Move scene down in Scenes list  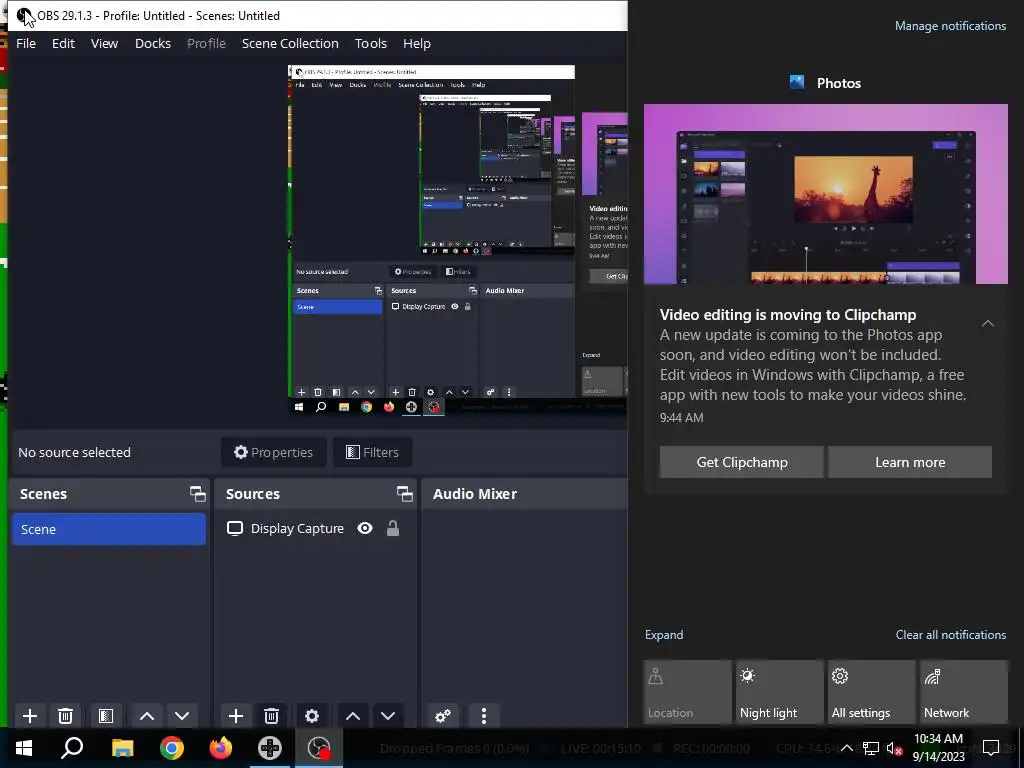click(x=182, y=716)
